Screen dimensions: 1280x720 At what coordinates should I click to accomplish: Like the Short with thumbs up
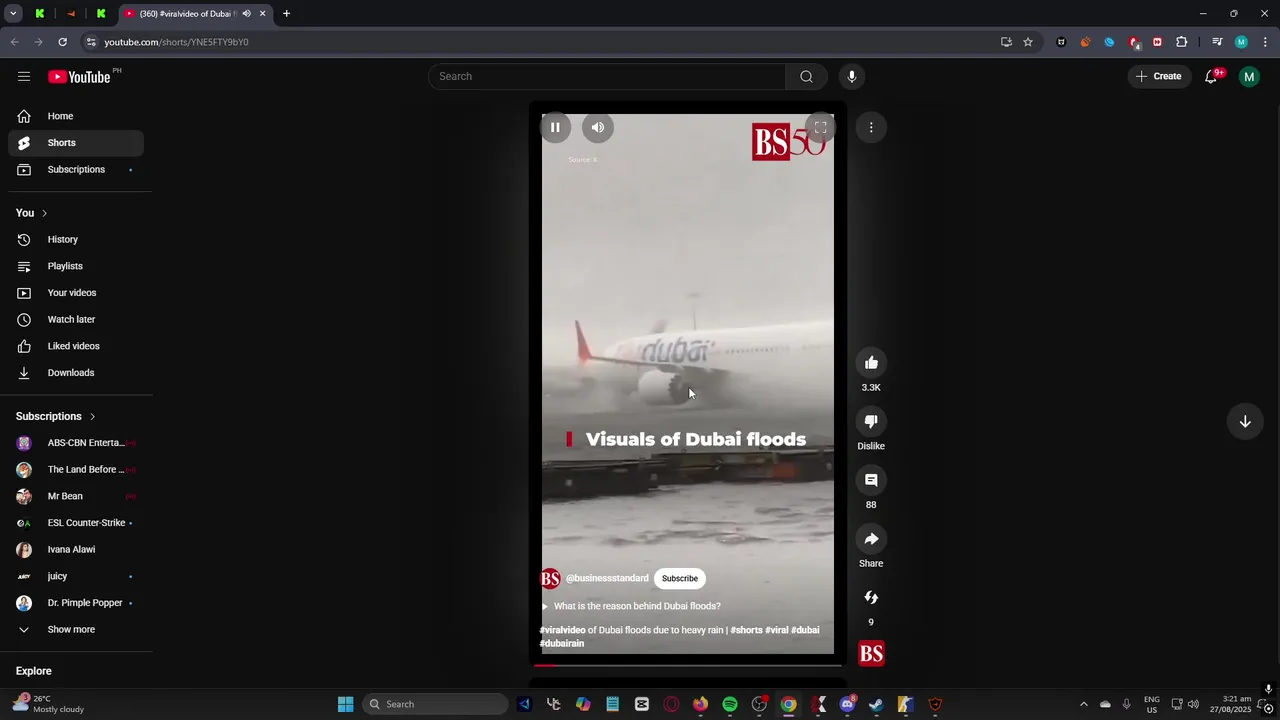[x=871, y=363]
